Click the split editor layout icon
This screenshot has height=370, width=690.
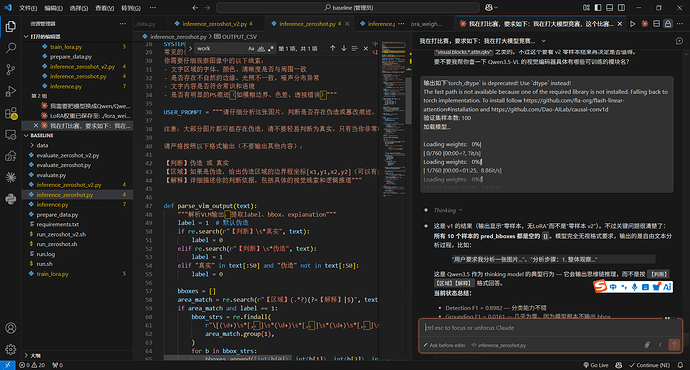(x=656, y=24)
